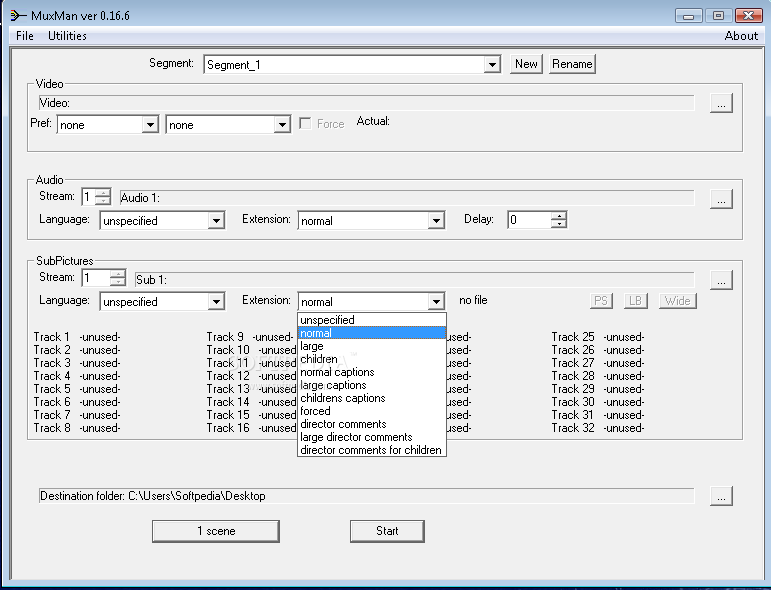Screen dimensions: 771x590
Task: Increase the Audio stream number
Action: click(x=103, y=192)
